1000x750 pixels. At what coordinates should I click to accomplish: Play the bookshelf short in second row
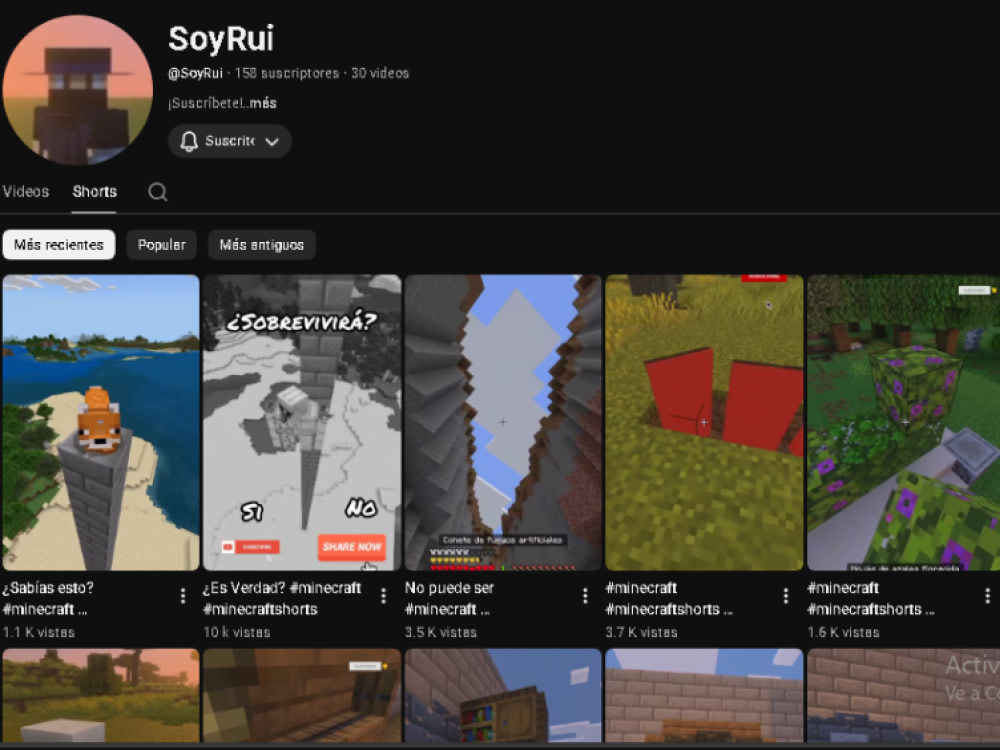[503, 695]
